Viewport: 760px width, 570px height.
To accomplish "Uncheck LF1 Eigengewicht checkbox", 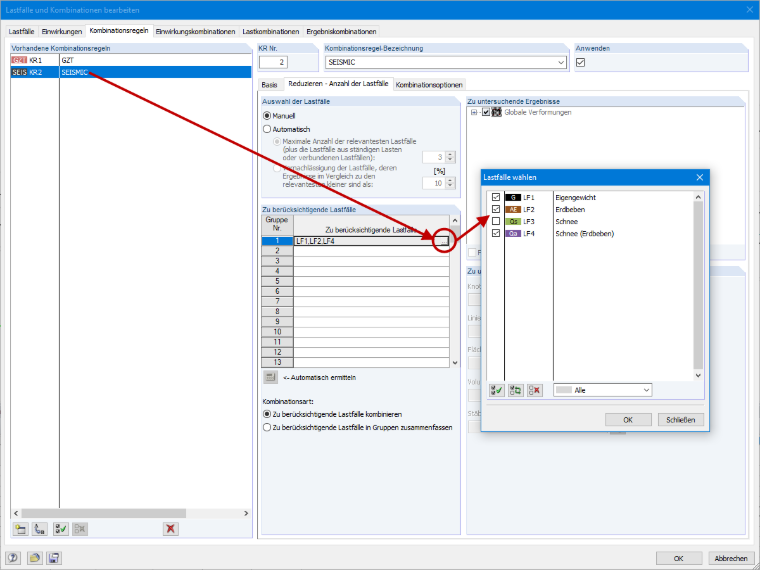I will coord(495,197).
